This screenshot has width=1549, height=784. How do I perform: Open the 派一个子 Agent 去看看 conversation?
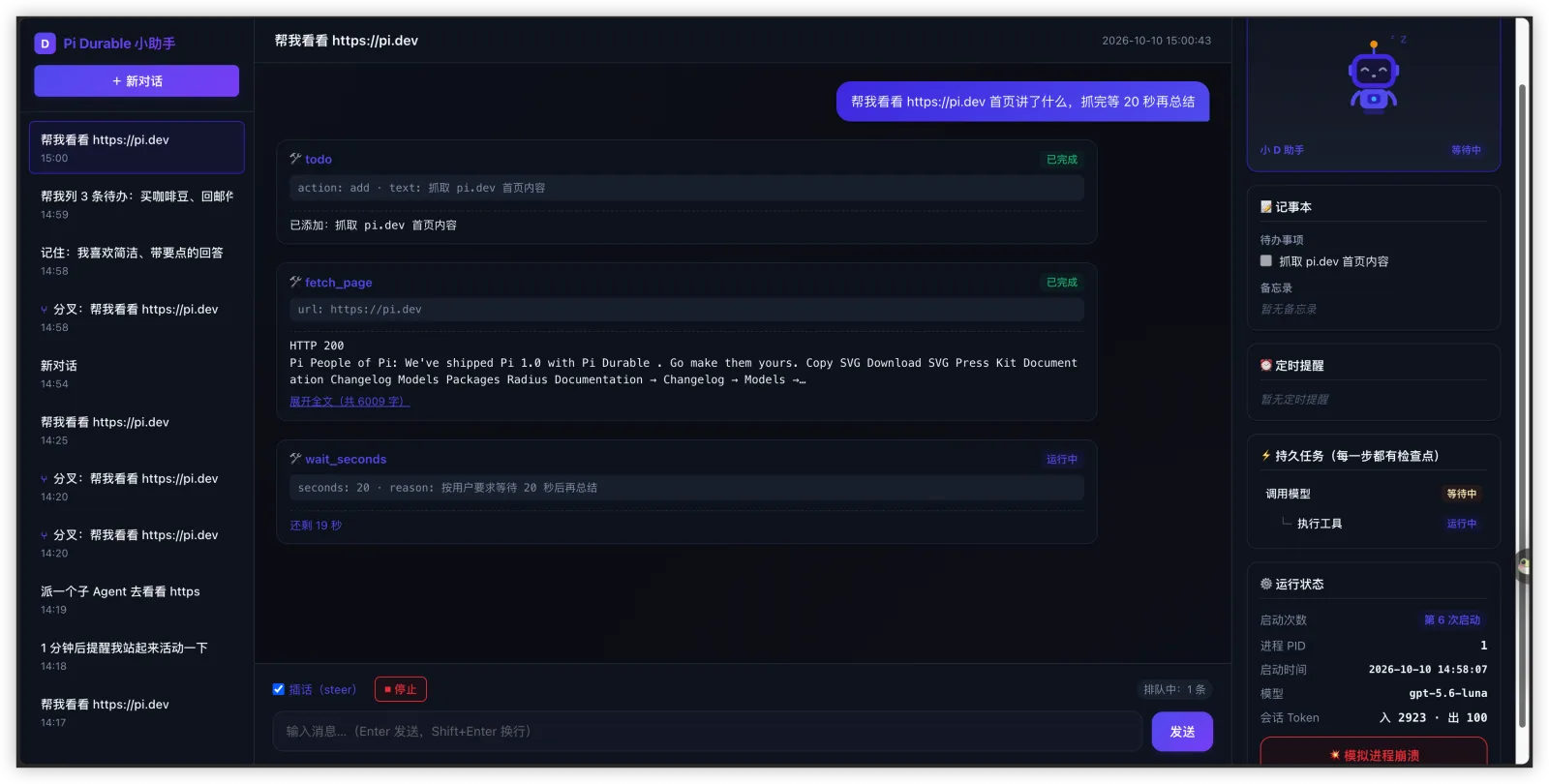(x=137, y=600)
